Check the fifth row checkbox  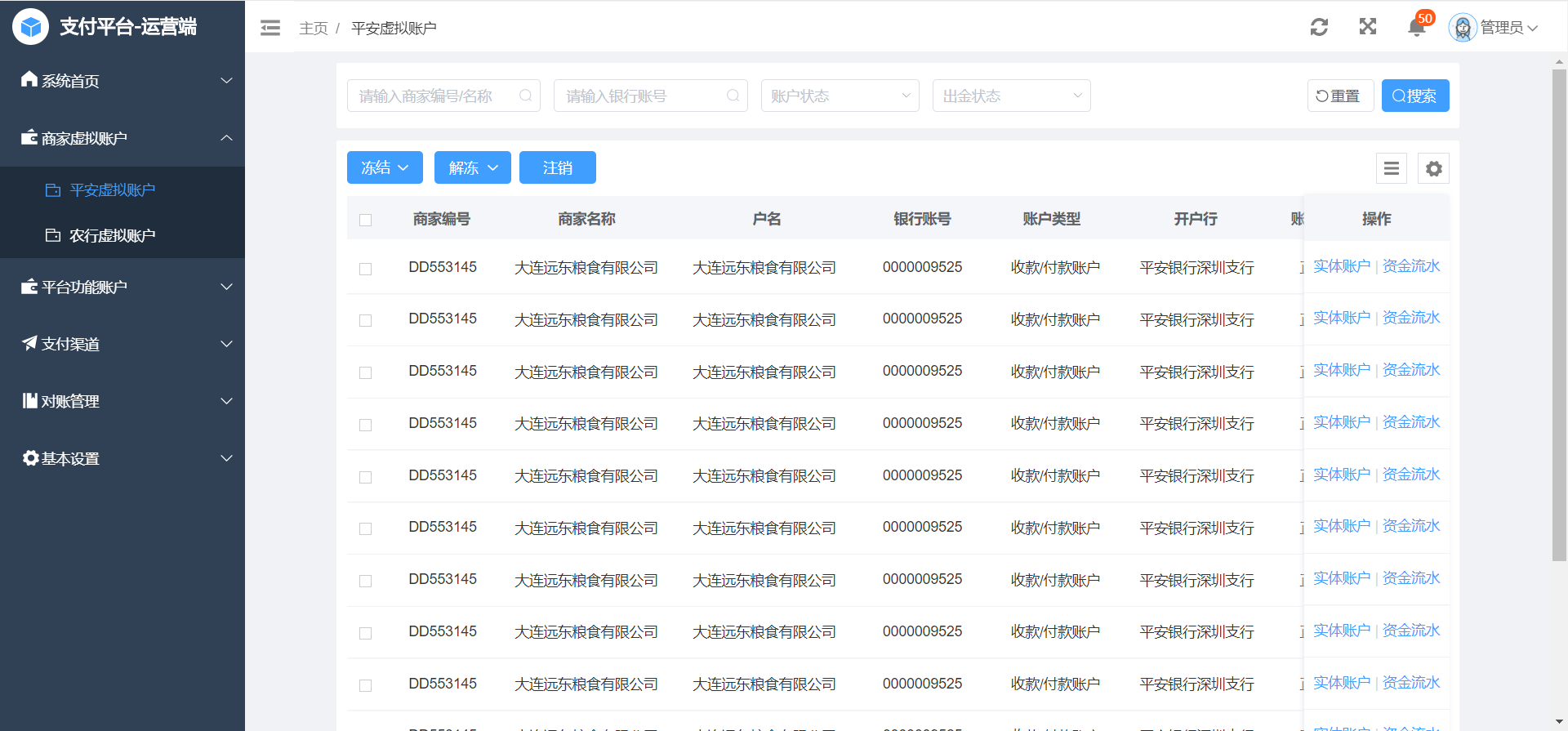pyautogui.click(x=365, y=477)
